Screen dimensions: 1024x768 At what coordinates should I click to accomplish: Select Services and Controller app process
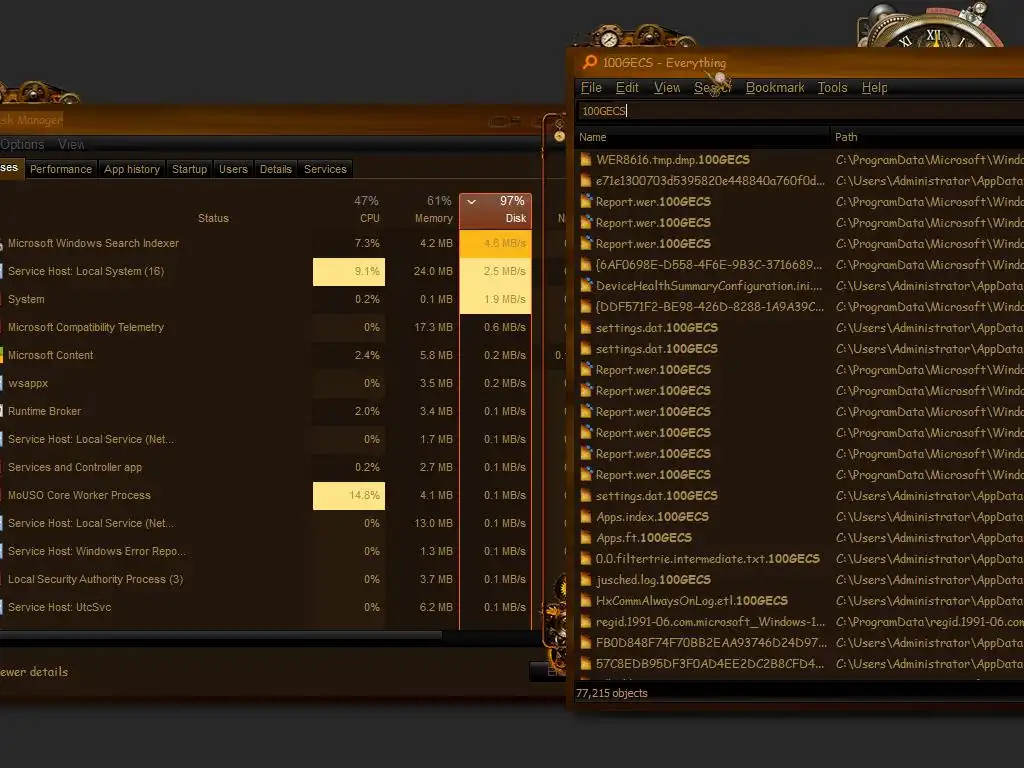click(x=74, y=468)
